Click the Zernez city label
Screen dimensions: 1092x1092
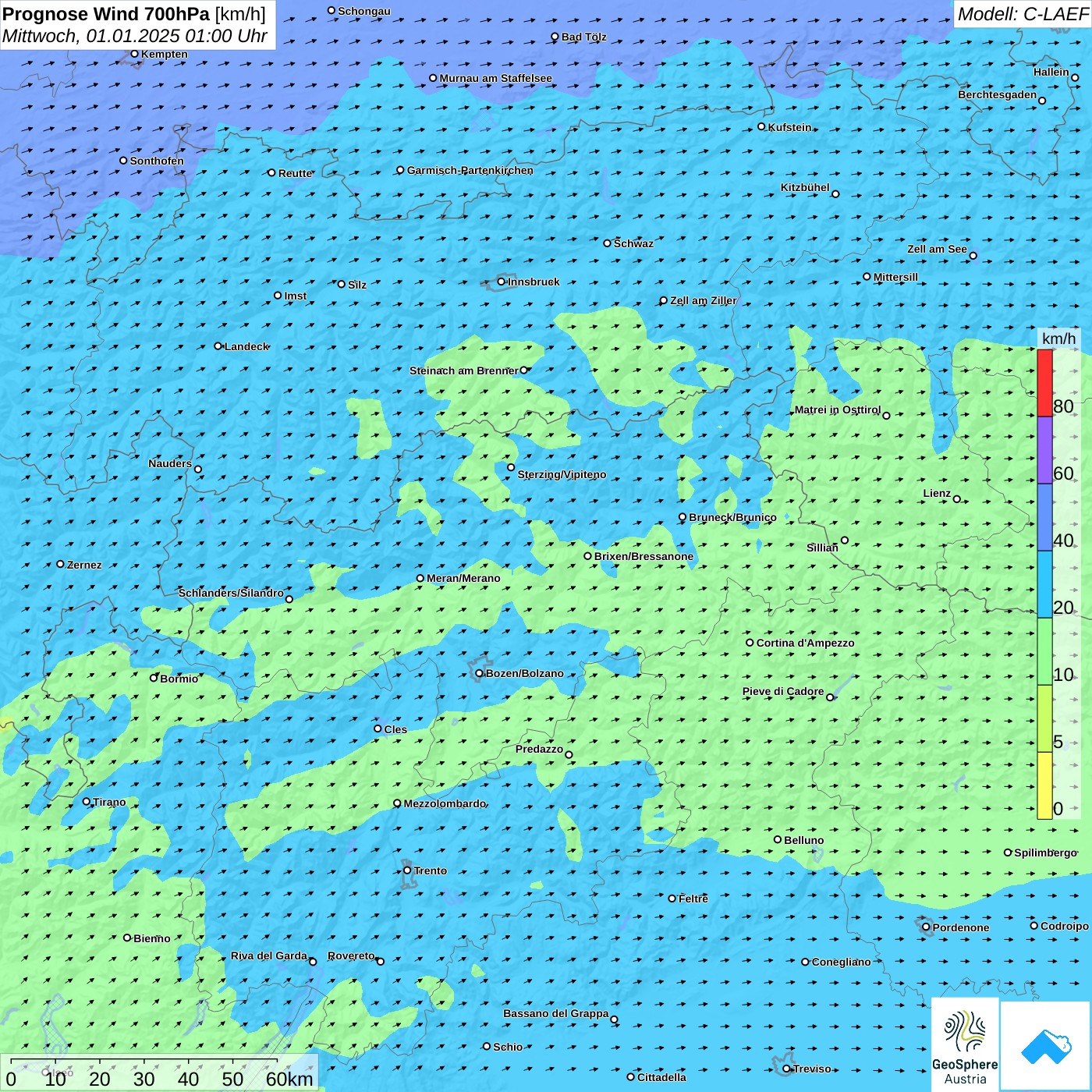pyautogui.click(x=84, y=565)
